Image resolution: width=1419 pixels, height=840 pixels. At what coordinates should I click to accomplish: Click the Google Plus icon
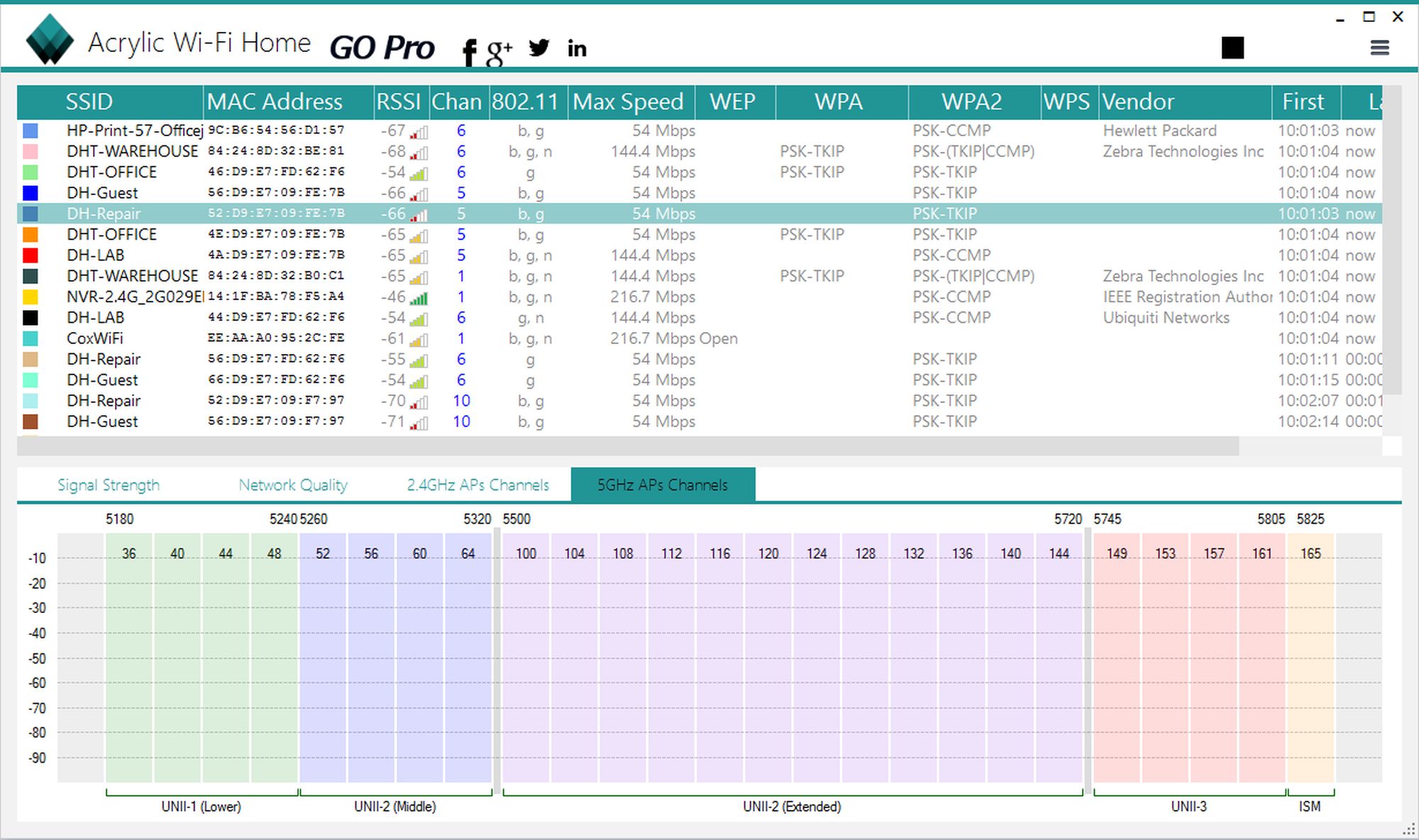499,51
